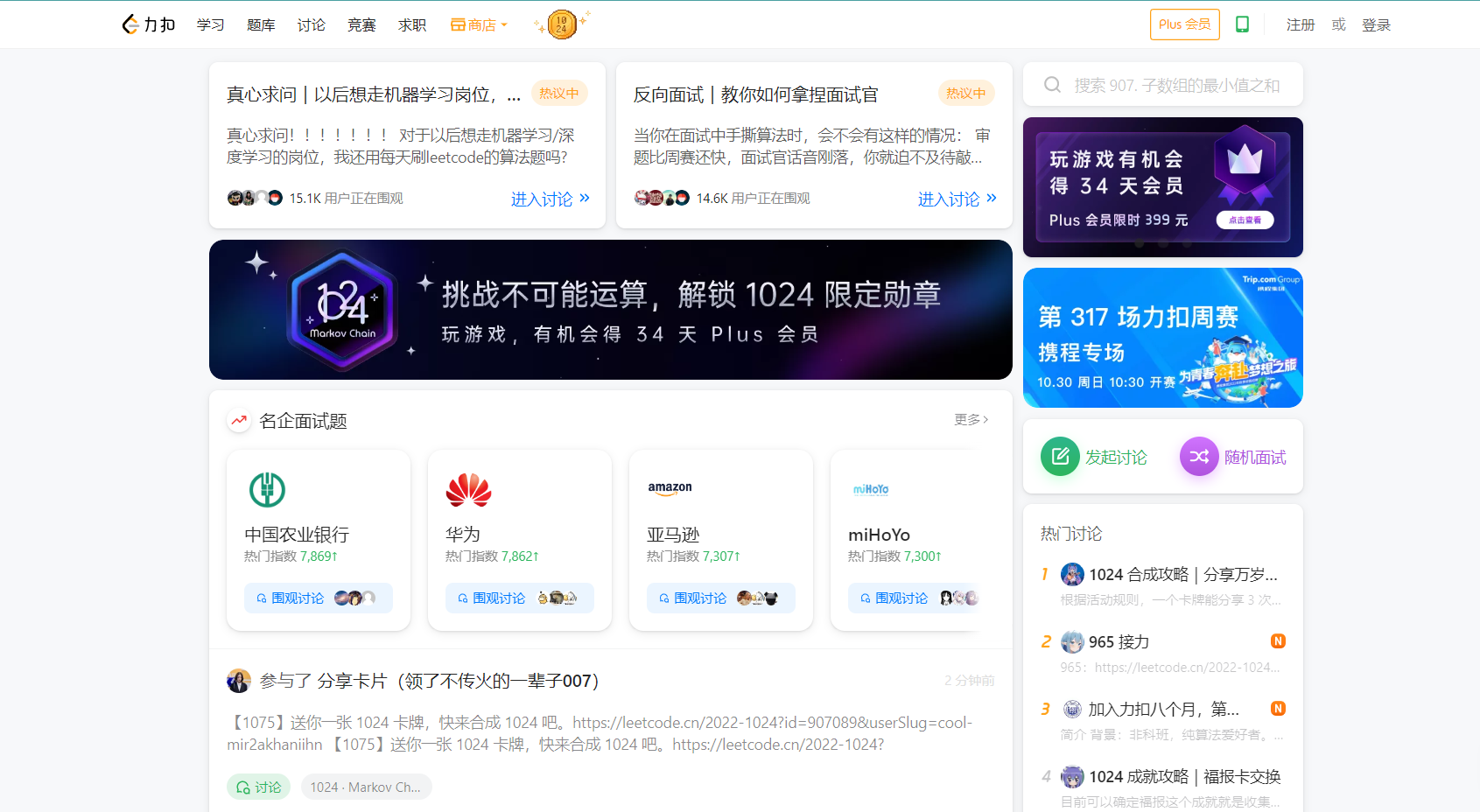1480x812 pixels.
Task: Click the 1024 Markov Chain hexagon badge
Action: pos(343,310)
